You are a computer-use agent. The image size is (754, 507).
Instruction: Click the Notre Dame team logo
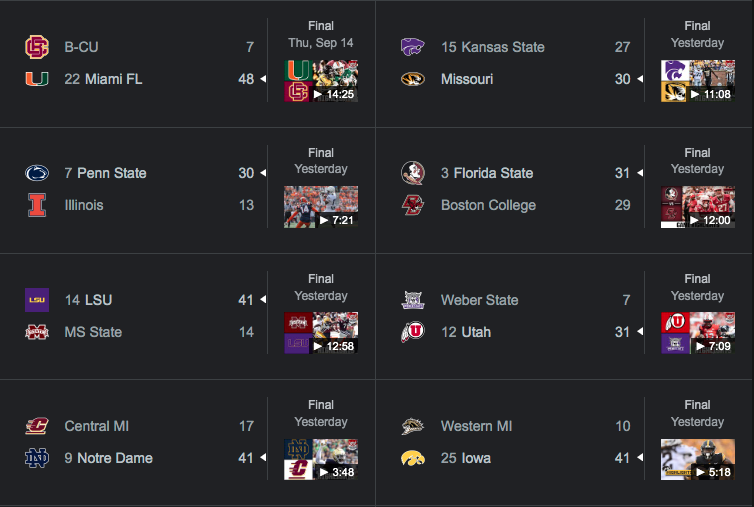37,458
